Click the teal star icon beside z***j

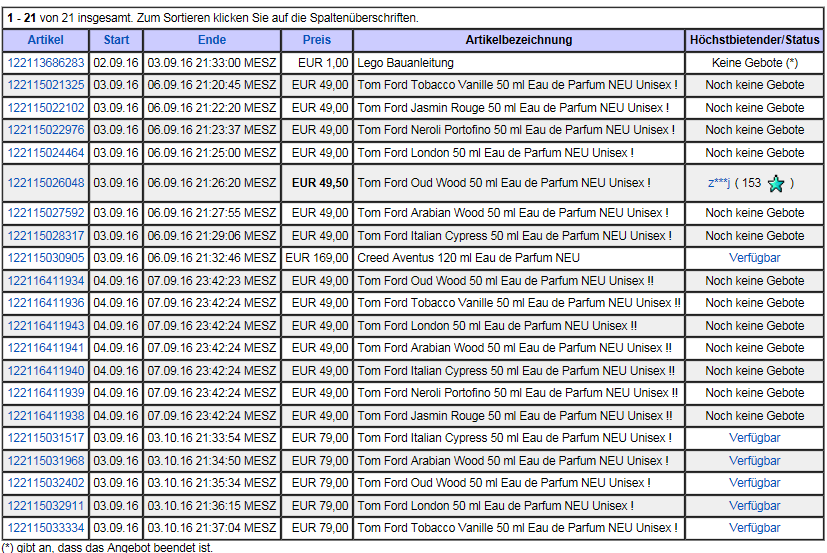(x=776, y=184)
